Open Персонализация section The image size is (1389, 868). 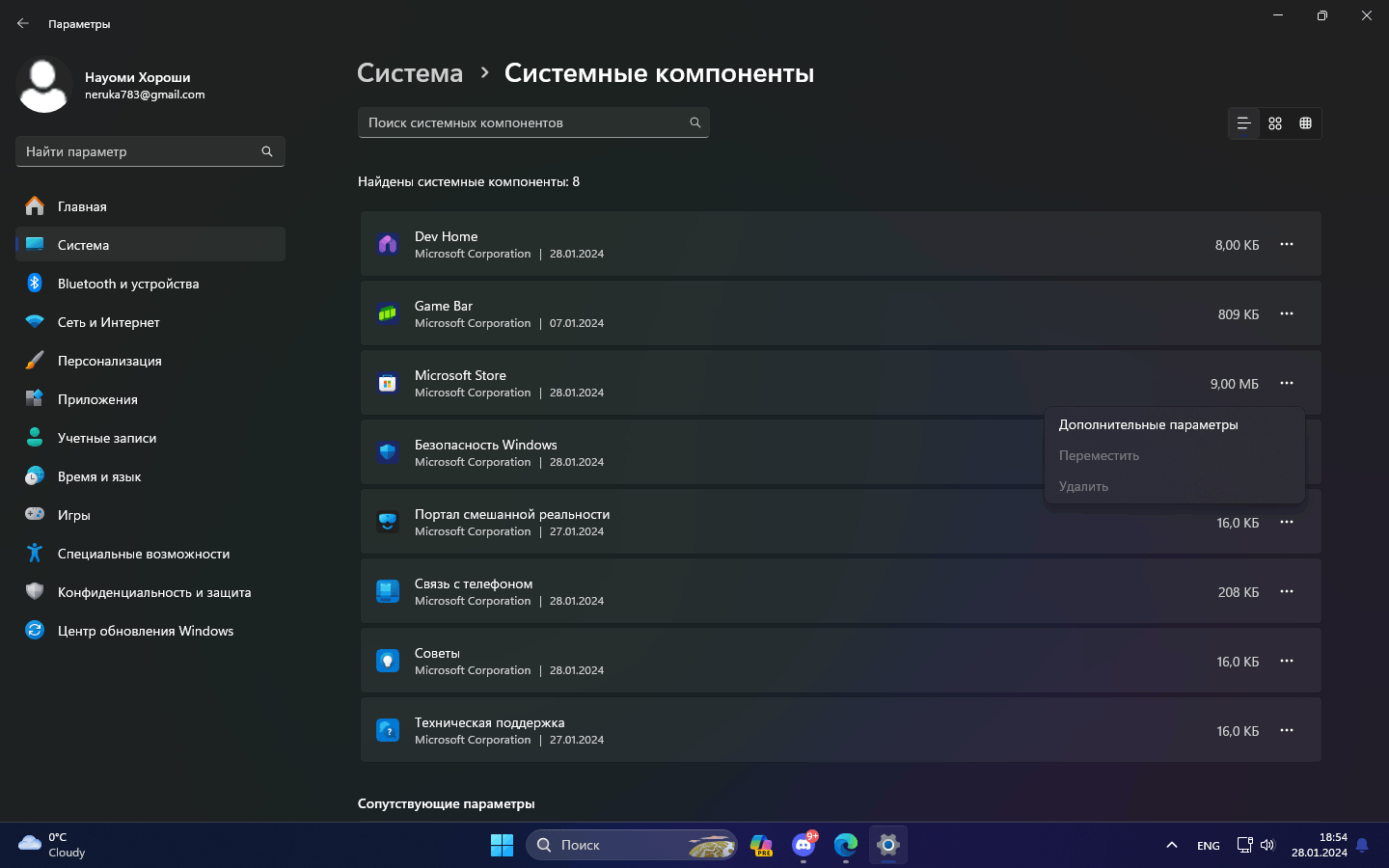[150, 360]
